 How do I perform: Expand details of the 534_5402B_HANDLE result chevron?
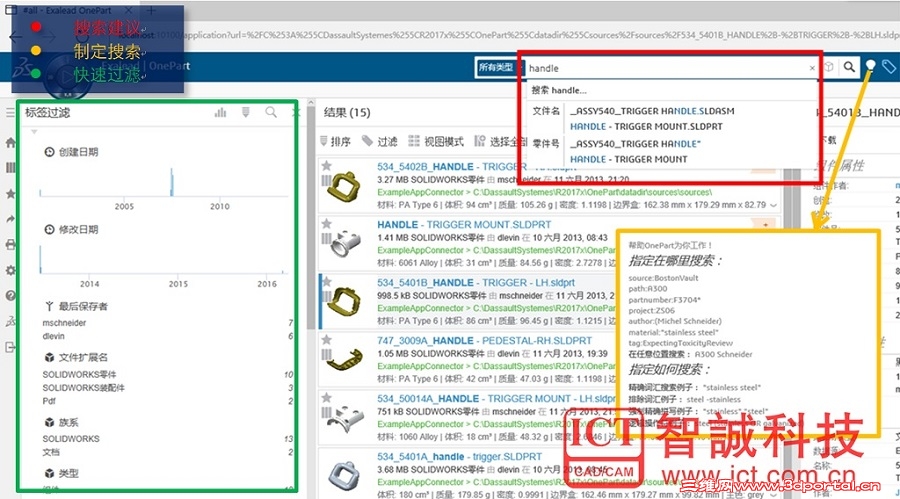774,205
